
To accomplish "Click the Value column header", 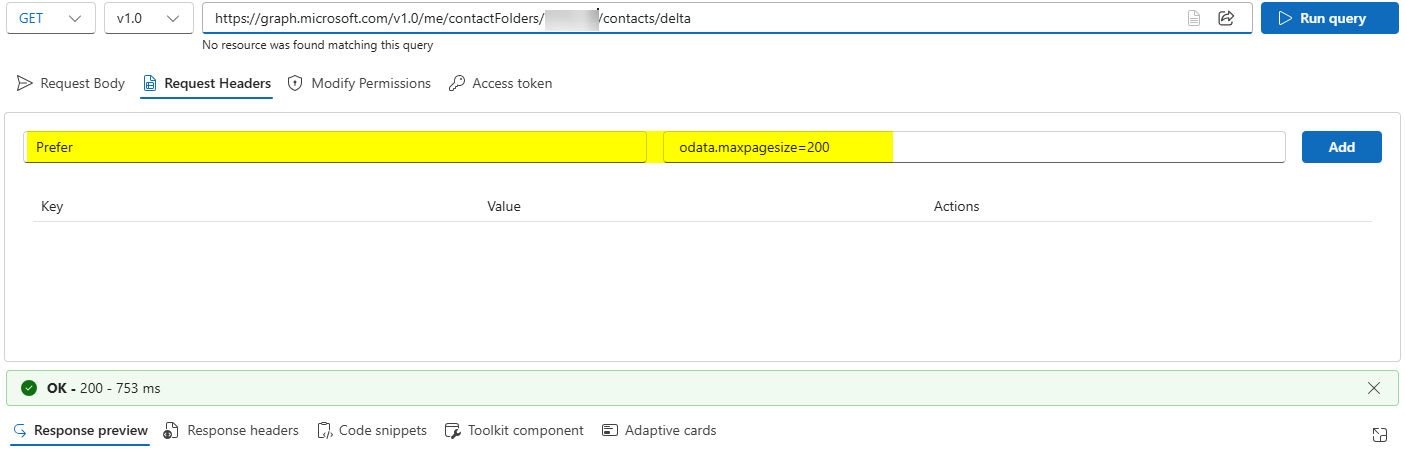I will click(504, 206).
